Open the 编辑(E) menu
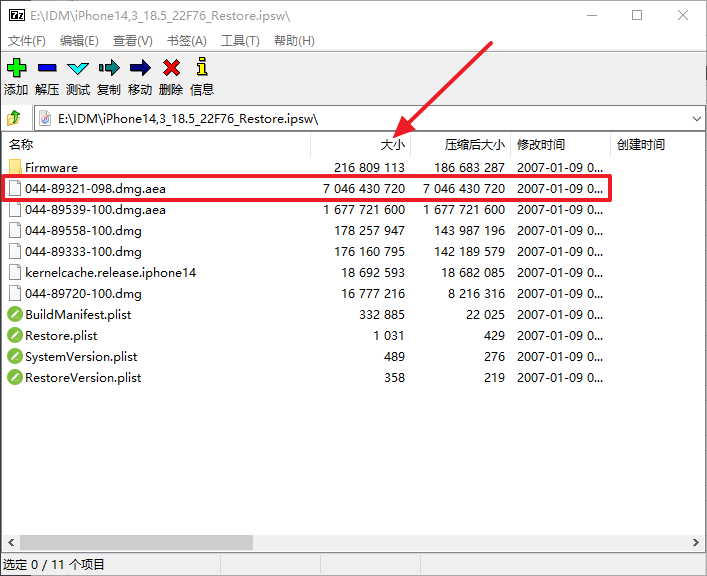Viewport: 707px width, 576px height. [x=79, y=41]
